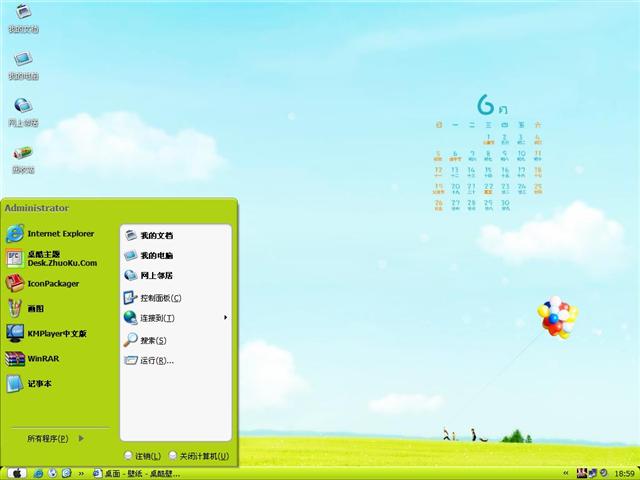The width and height of the screenshot is (640, 480).
Task: Open 我的电脑 in start menu right panel
Action: pyautogui.click(x=149, y=256)
